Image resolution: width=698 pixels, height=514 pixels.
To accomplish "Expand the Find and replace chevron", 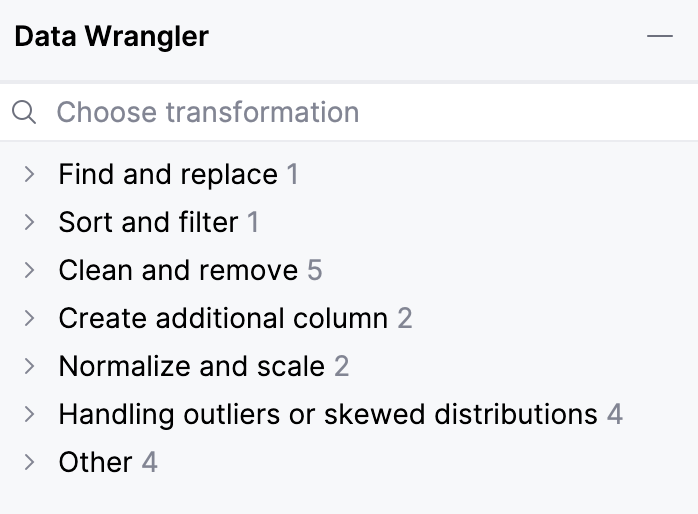I will [x=29, y=174].
